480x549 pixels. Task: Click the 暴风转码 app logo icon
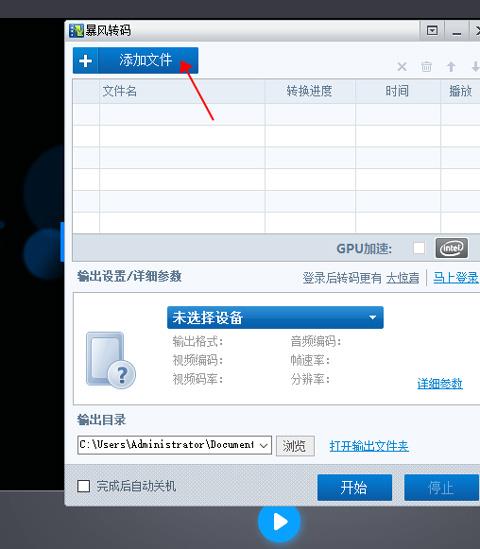pos(76,30)
